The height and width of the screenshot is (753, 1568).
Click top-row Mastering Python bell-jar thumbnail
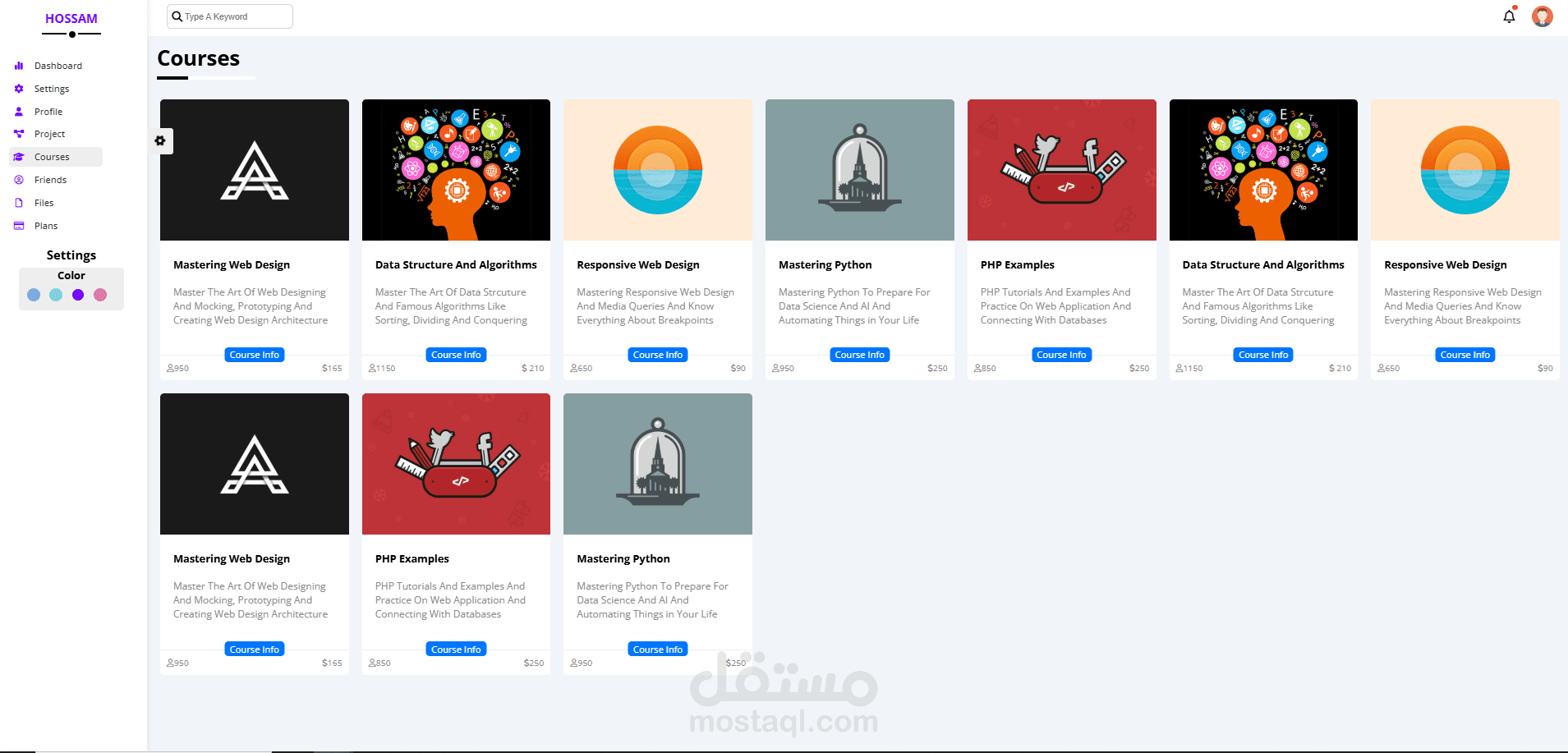(860, 170)
